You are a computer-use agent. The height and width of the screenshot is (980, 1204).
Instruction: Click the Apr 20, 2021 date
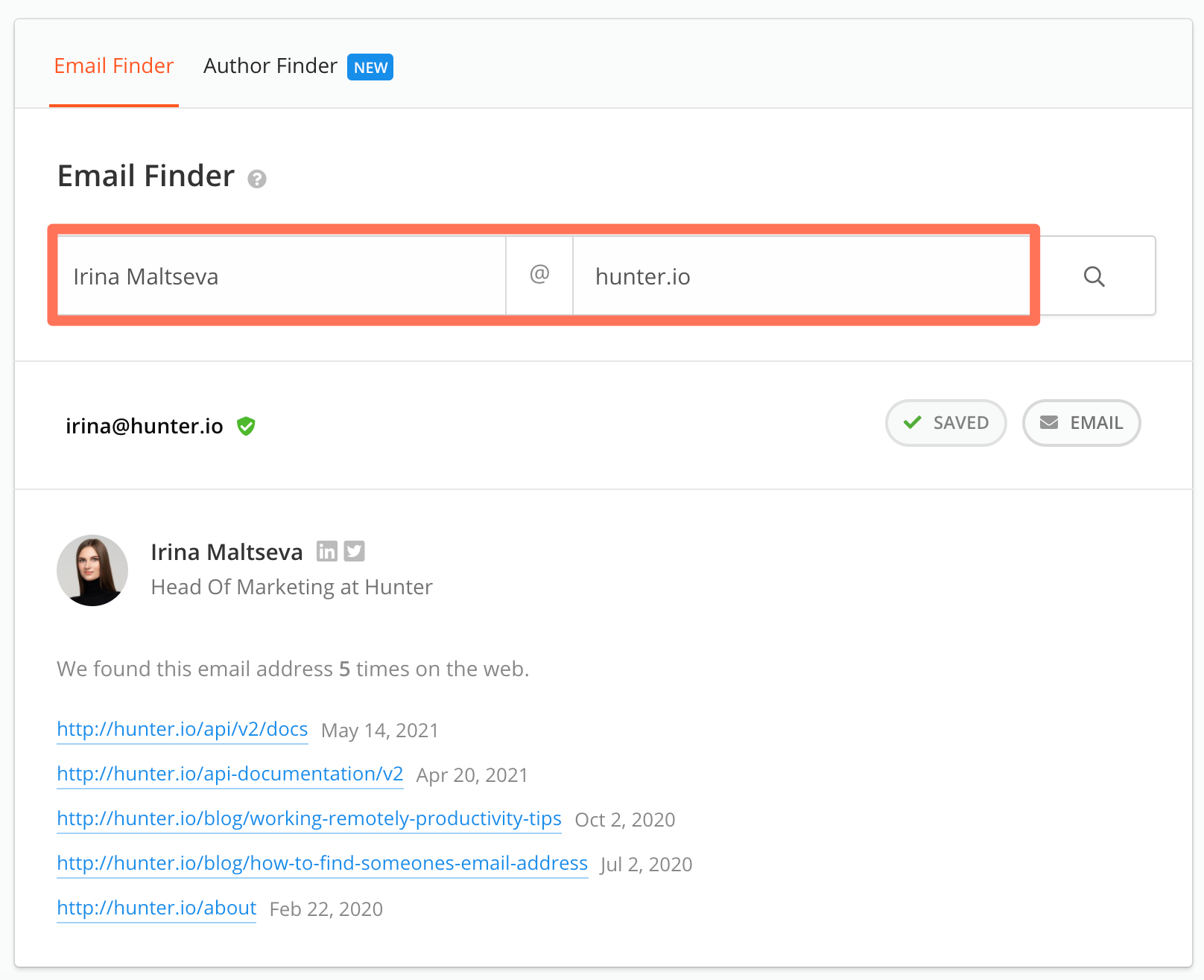(x=472, y=775)
